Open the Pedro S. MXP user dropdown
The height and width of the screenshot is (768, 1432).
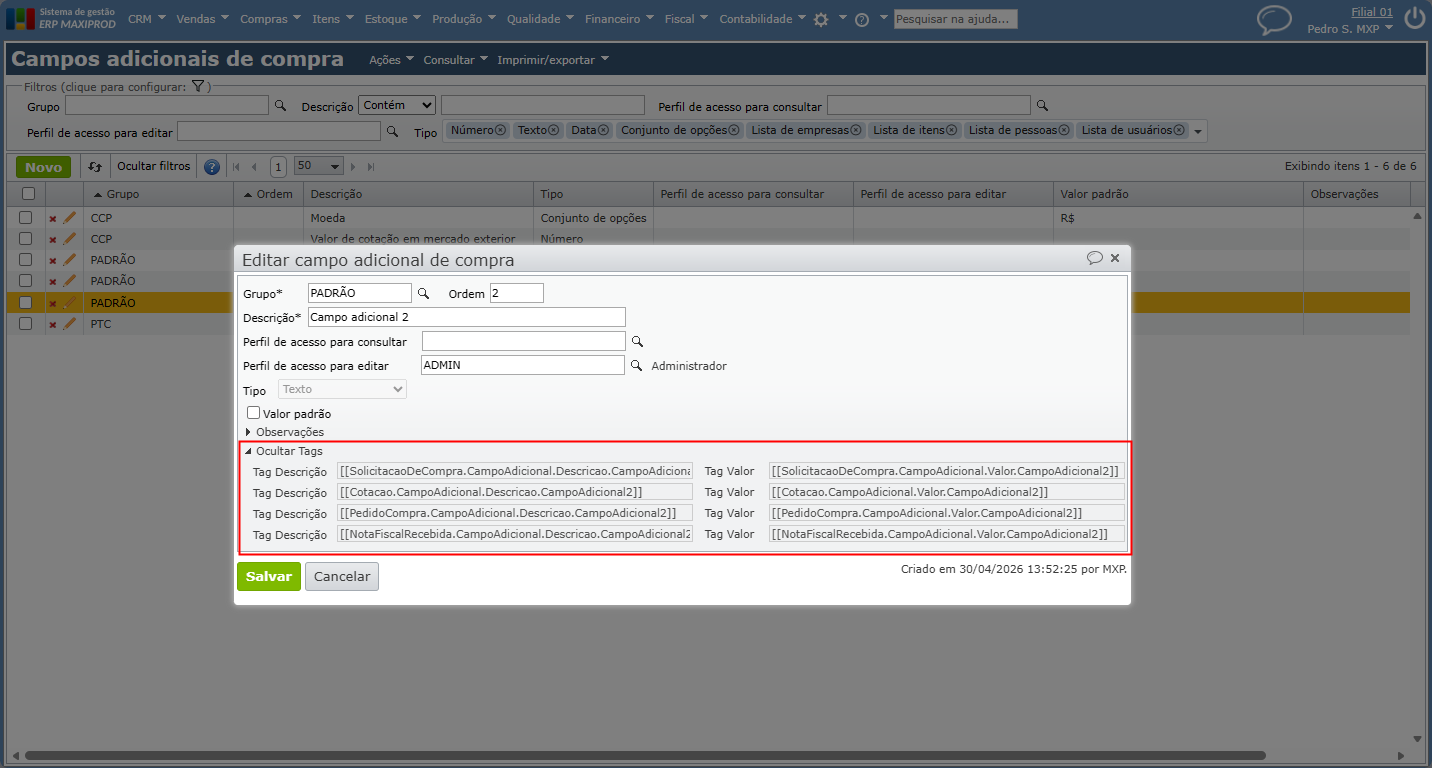pyautogui.click(x=1350, y=29)
